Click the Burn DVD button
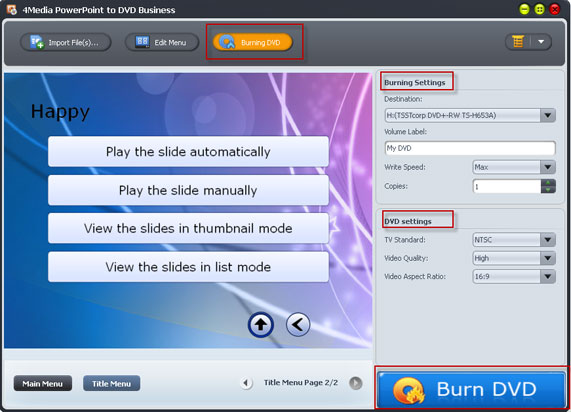The width and height of the screenshot is (571, 412). tap(471, 389)
